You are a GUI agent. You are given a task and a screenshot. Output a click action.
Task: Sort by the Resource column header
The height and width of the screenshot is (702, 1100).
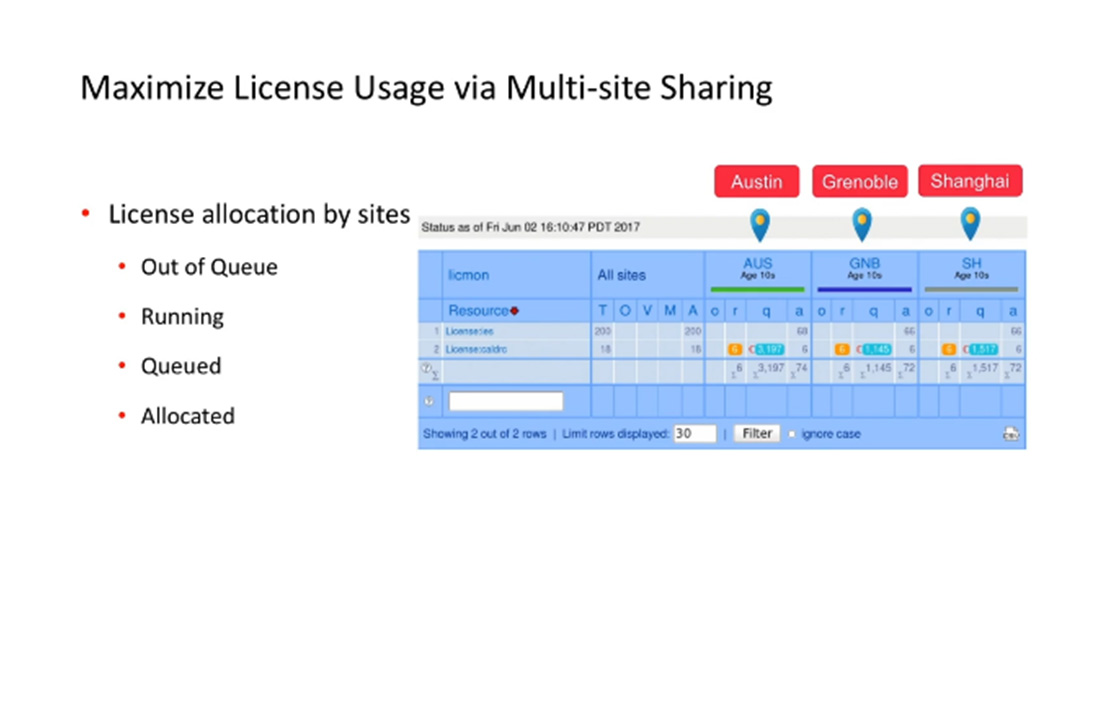tap(478, 310)
